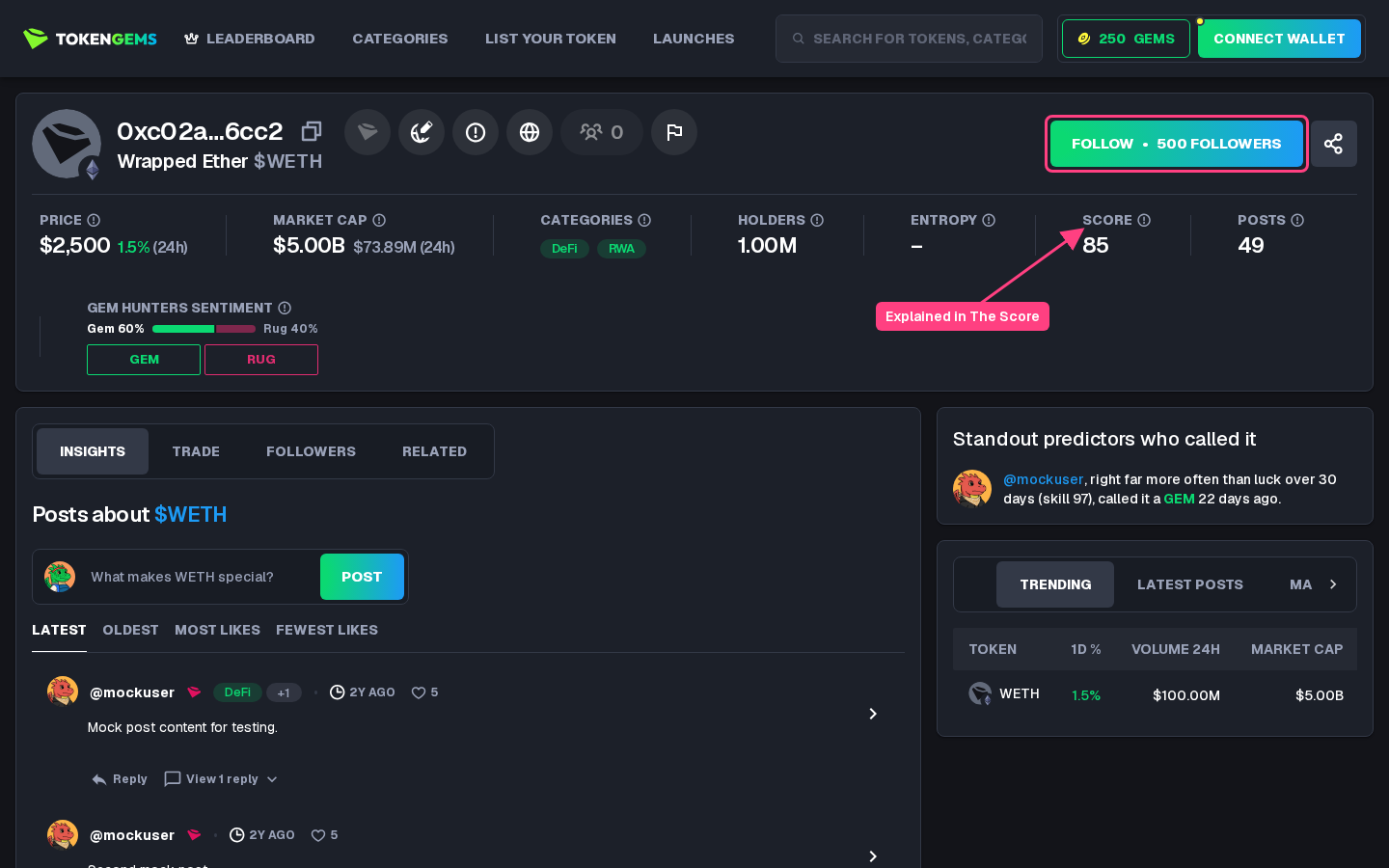Open the globe-with-pen edit icon
Image resolution: width=1389 pixels, height=868 pixels.
pos(422,132)
